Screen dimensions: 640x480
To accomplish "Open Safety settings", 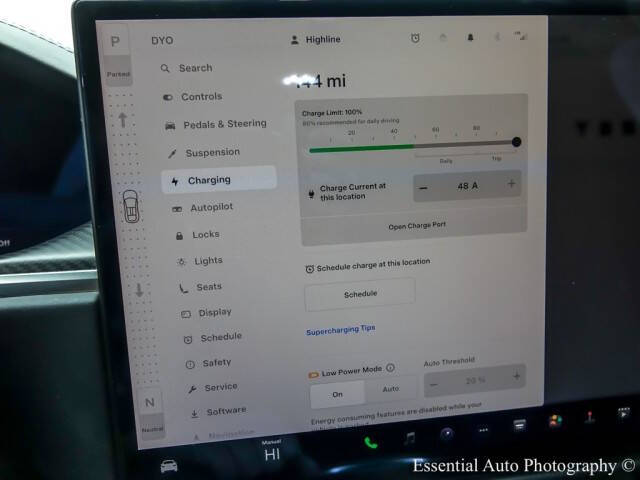I will (208, 363).
